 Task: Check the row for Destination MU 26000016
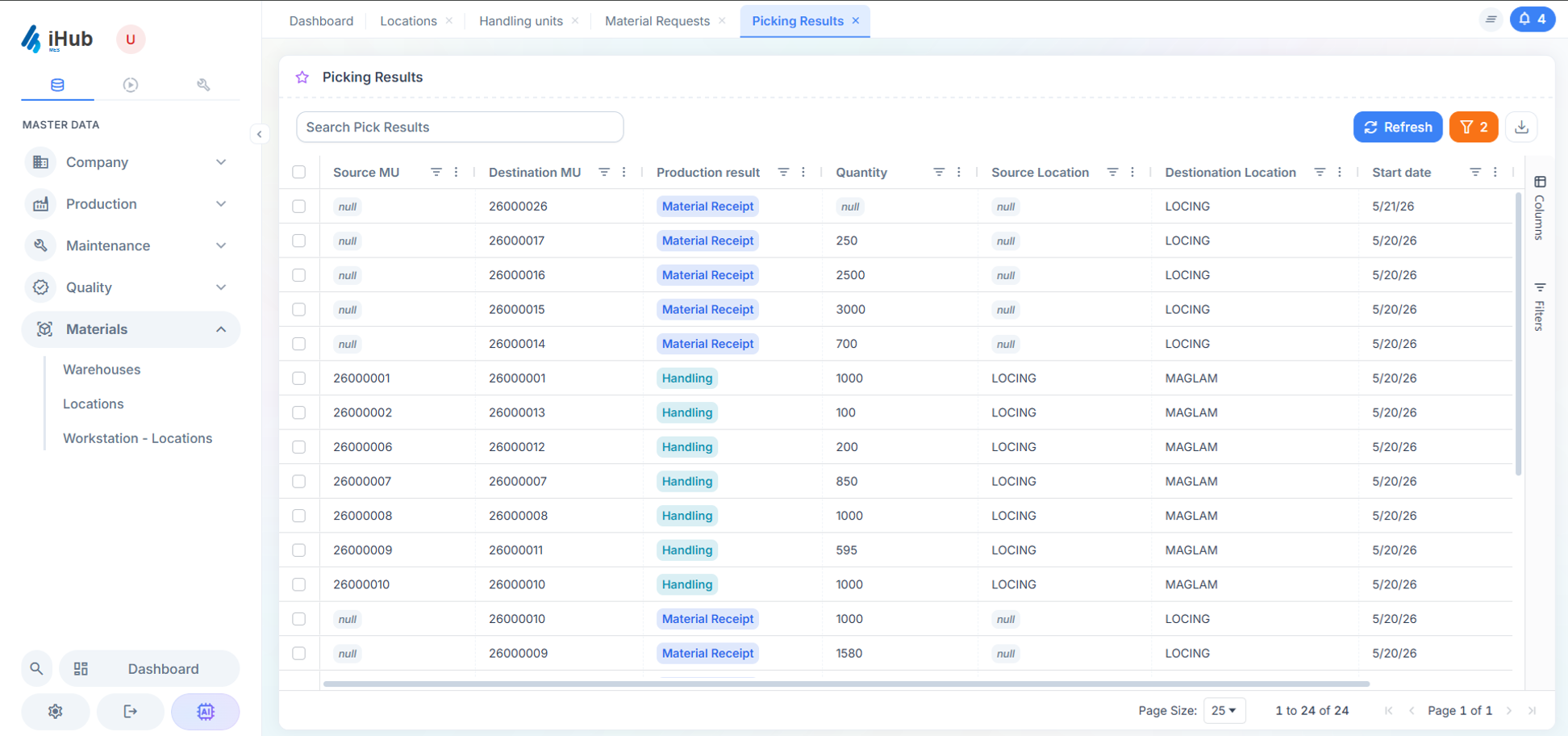coord(299,275)
